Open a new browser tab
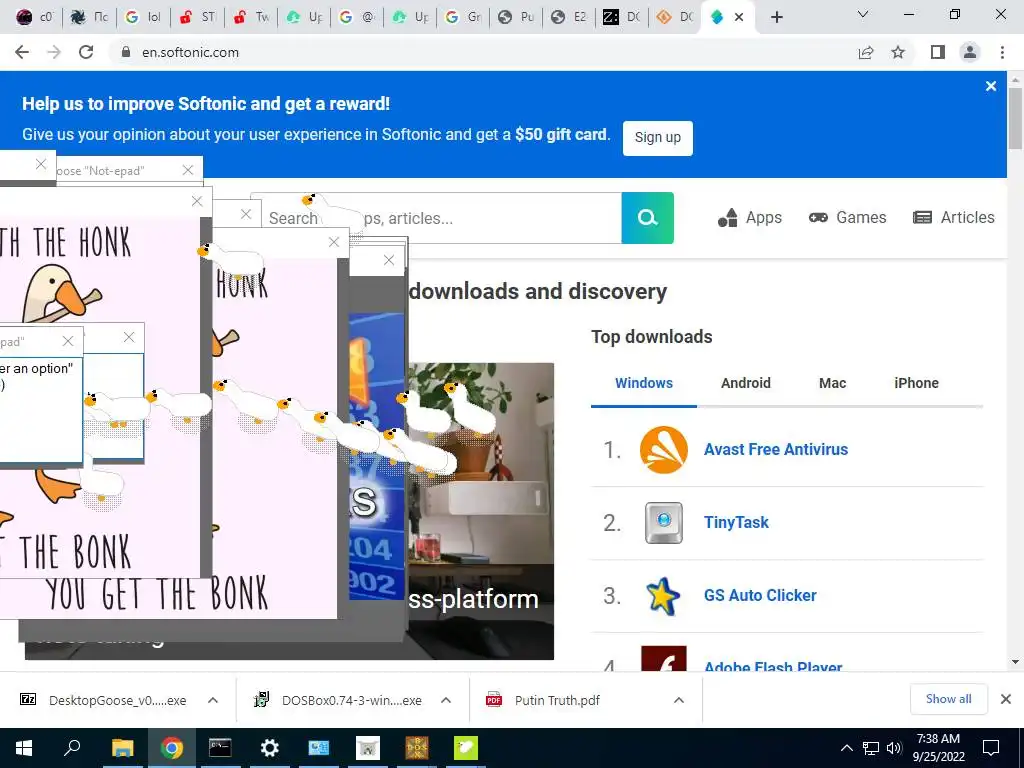This screenshot has height=768, width=1024. [776, 17]
